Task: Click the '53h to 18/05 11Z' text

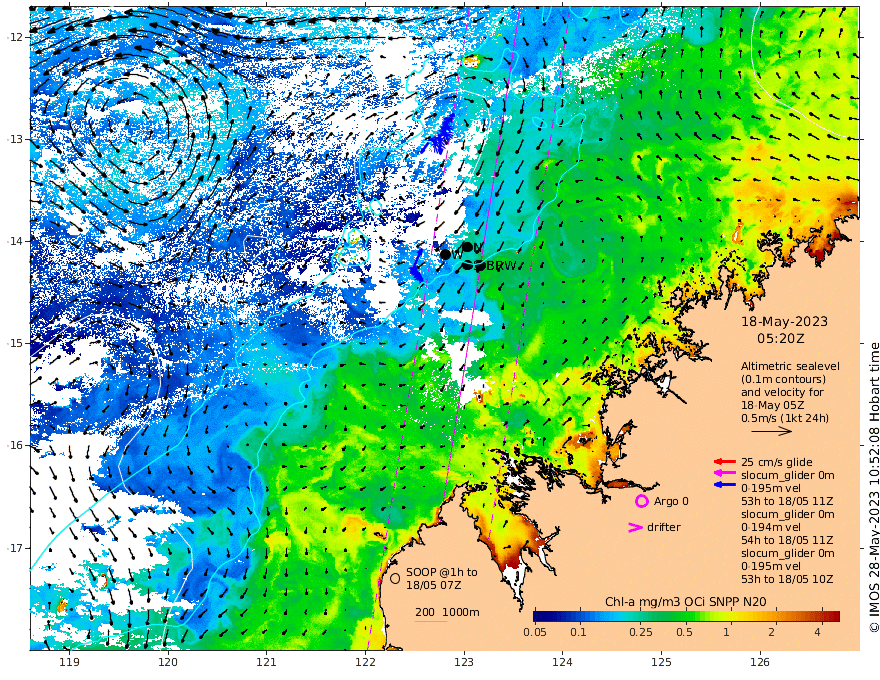Action: (x=787, y=501)
